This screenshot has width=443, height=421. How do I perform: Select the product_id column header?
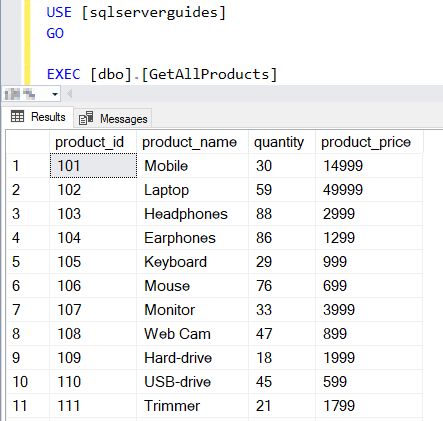93,142
